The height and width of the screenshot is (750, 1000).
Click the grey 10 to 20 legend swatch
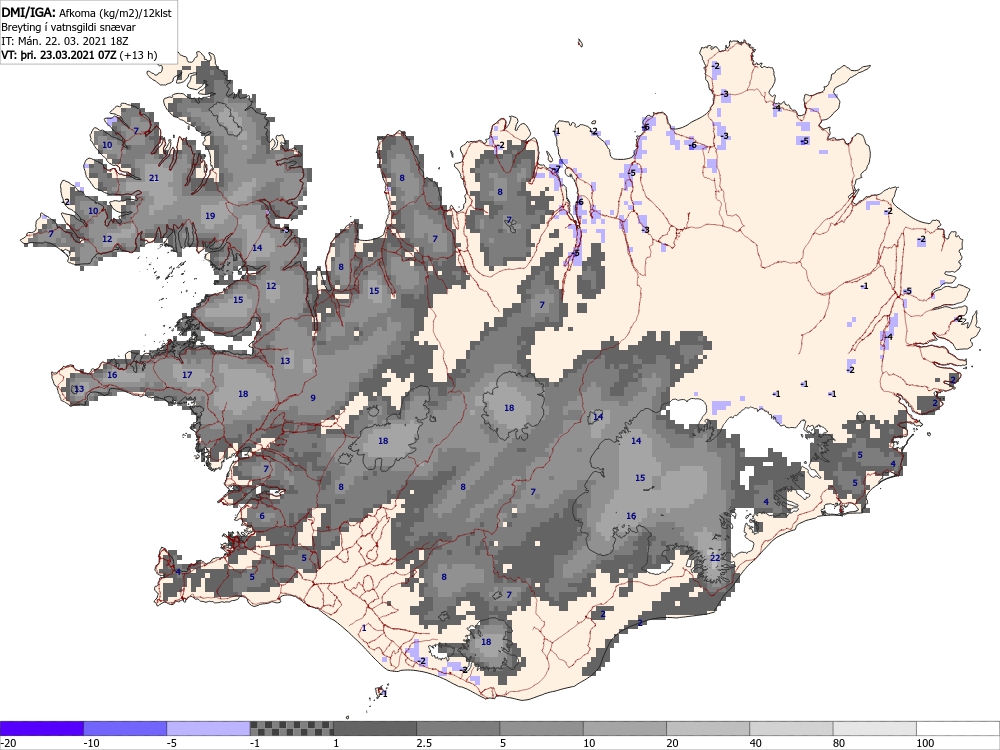click(x=625, y=728)
